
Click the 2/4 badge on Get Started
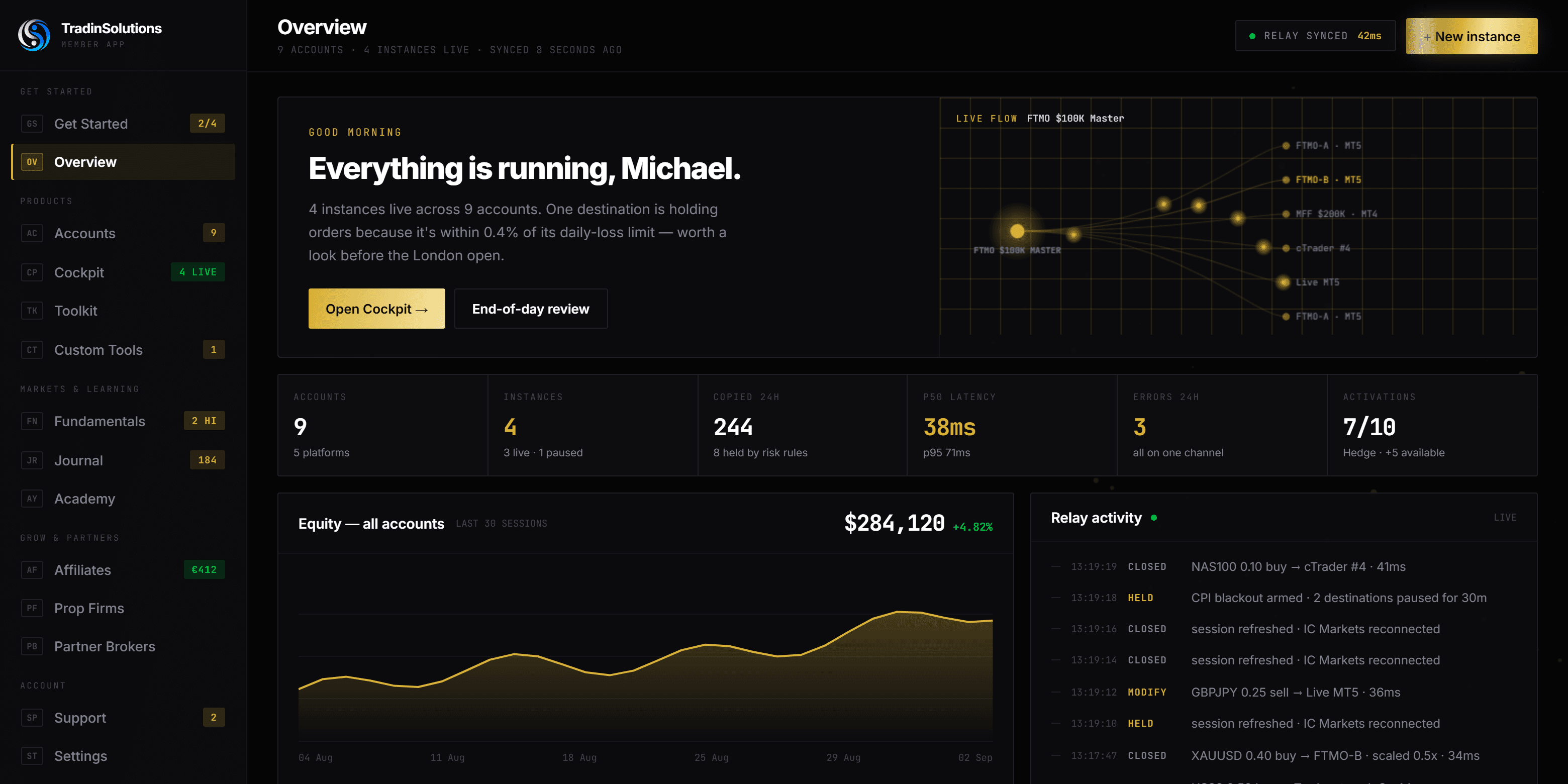tap(207, 123)
